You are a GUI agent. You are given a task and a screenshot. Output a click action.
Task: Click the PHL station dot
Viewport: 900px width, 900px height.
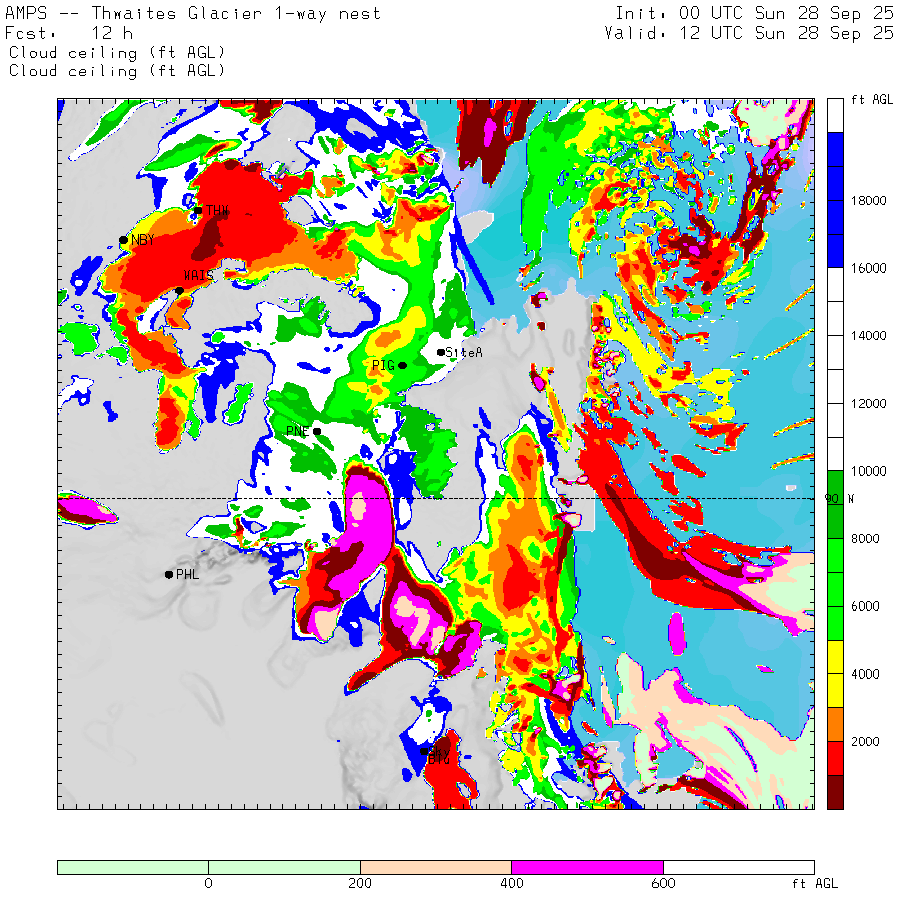click(168, 574)
